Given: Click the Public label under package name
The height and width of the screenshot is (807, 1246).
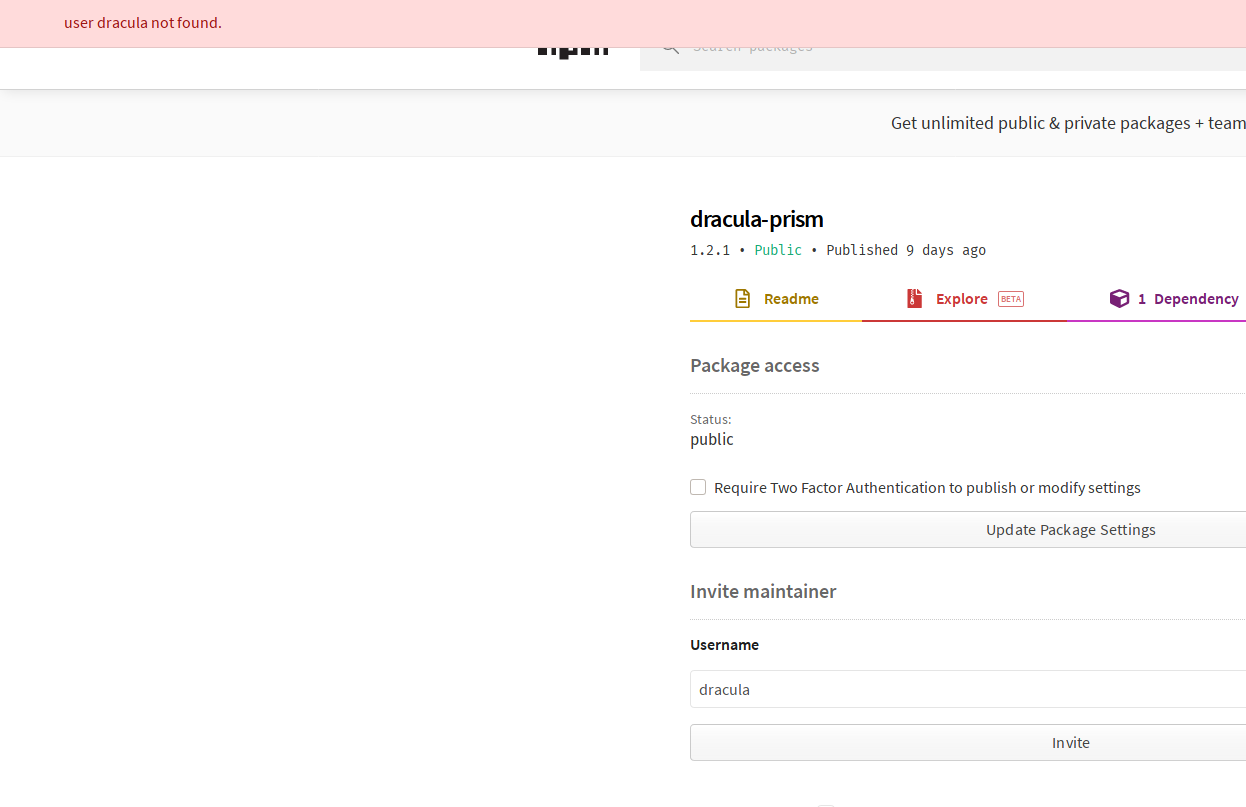Looking at the screenshot, I should pos(778,250).
